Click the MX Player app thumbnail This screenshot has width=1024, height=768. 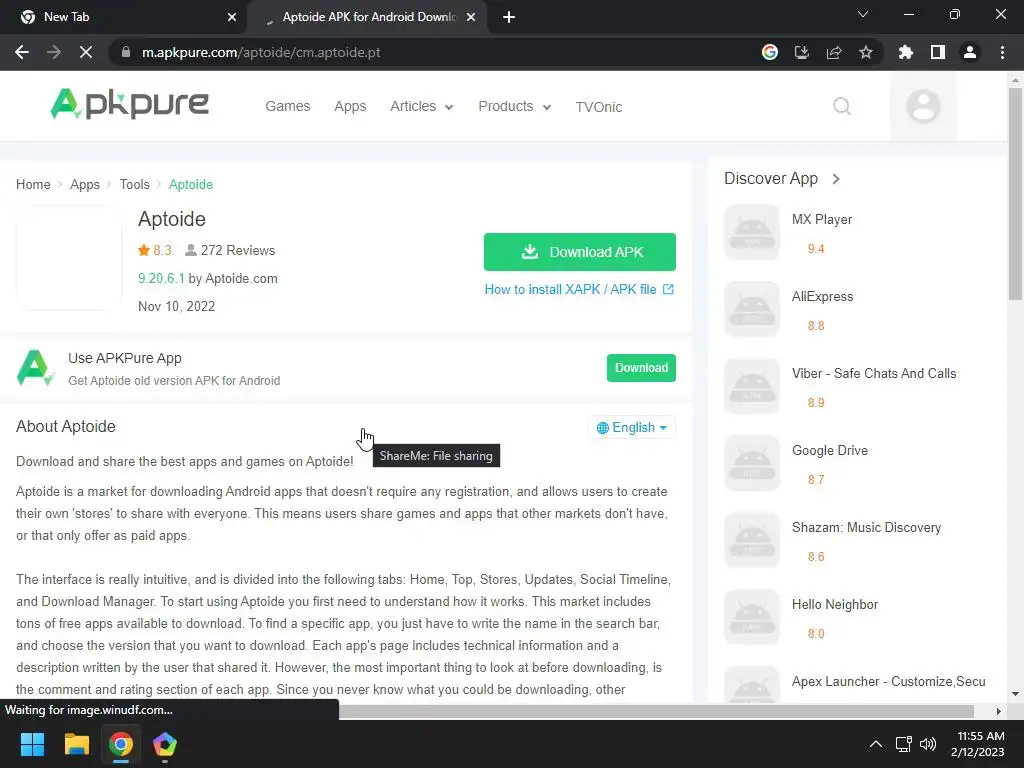752,232
